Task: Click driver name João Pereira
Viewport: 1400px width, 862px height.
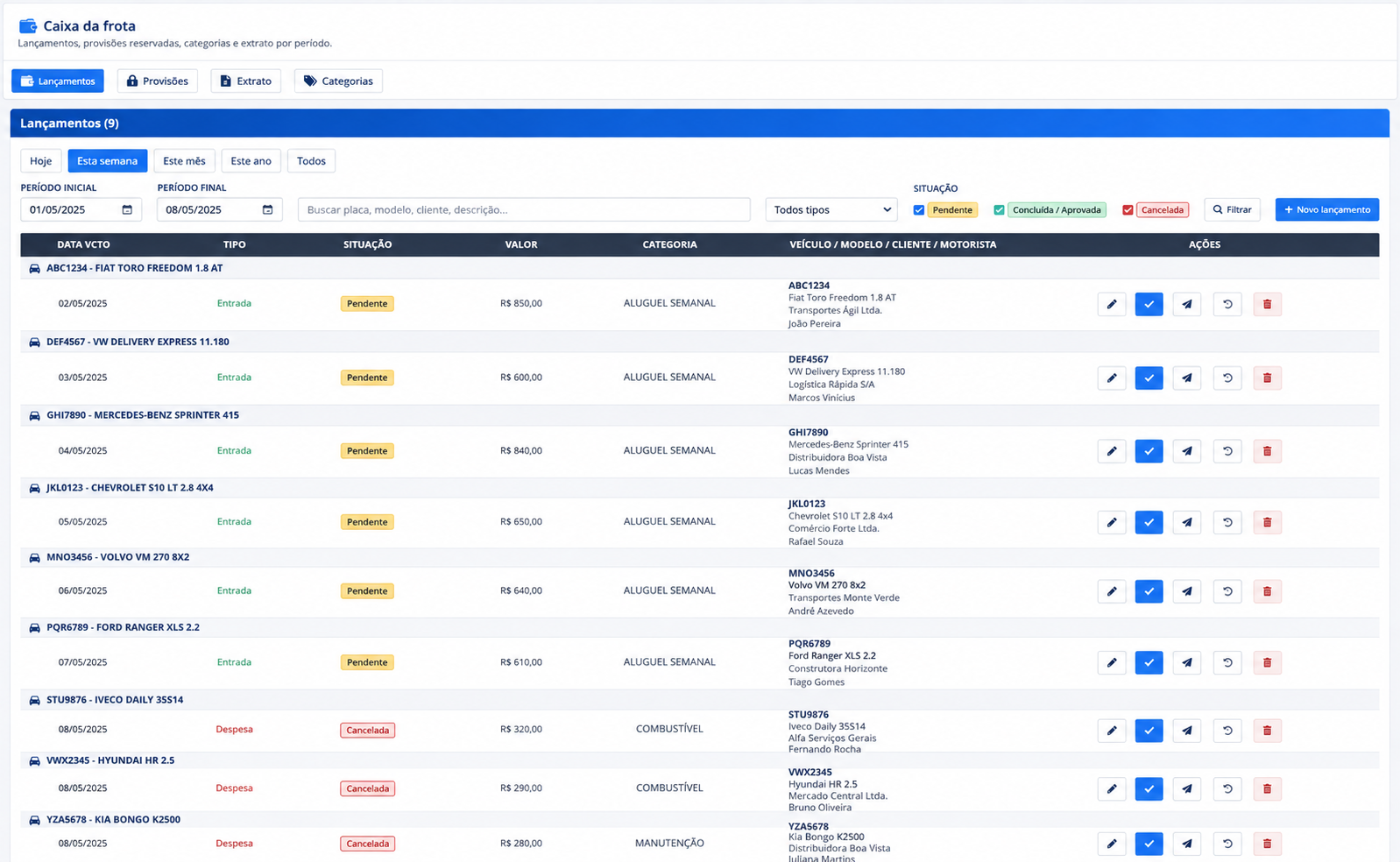Action: pyautogui.click(x=814, y=324)
